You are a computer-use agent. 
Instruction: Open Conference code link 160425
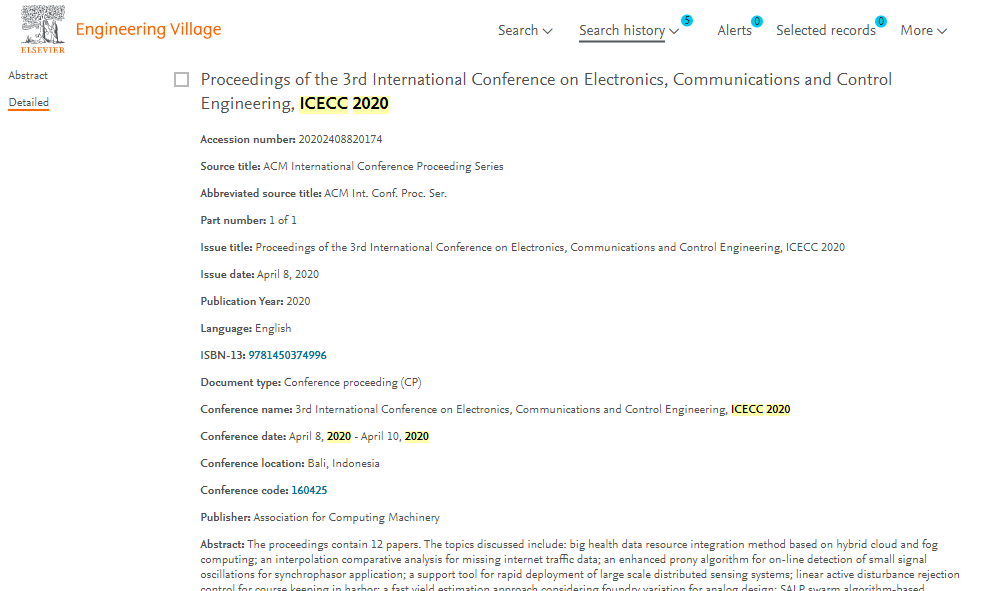tap(309, 491)
